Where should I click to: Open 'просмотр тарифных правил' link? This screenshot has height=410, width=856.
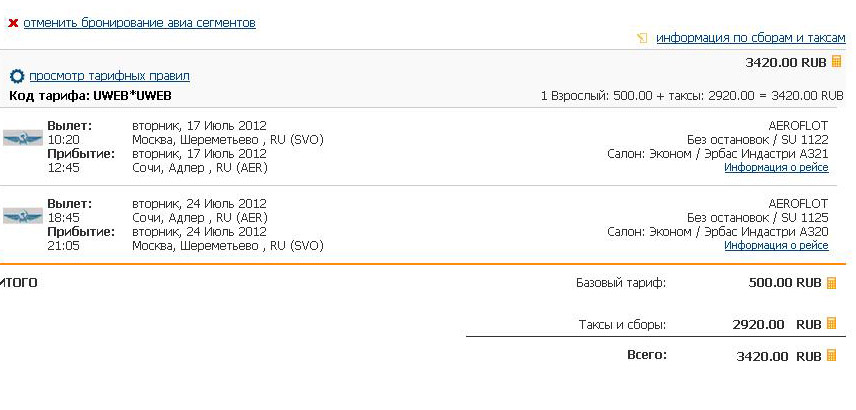pyautogui.click(x=110, y=76)
